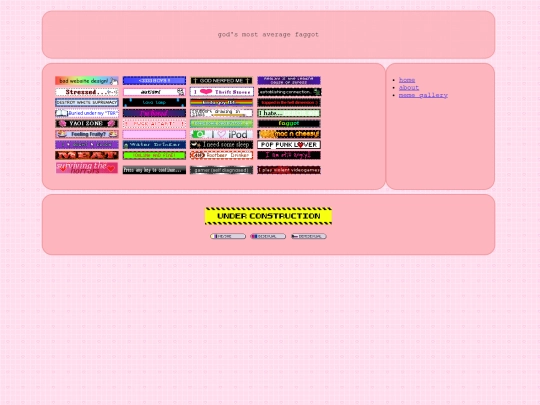Viewport: 540px width, 405px height.
Task: Click the 'surviving the horrors' pink blinkie
Action: 87,168
